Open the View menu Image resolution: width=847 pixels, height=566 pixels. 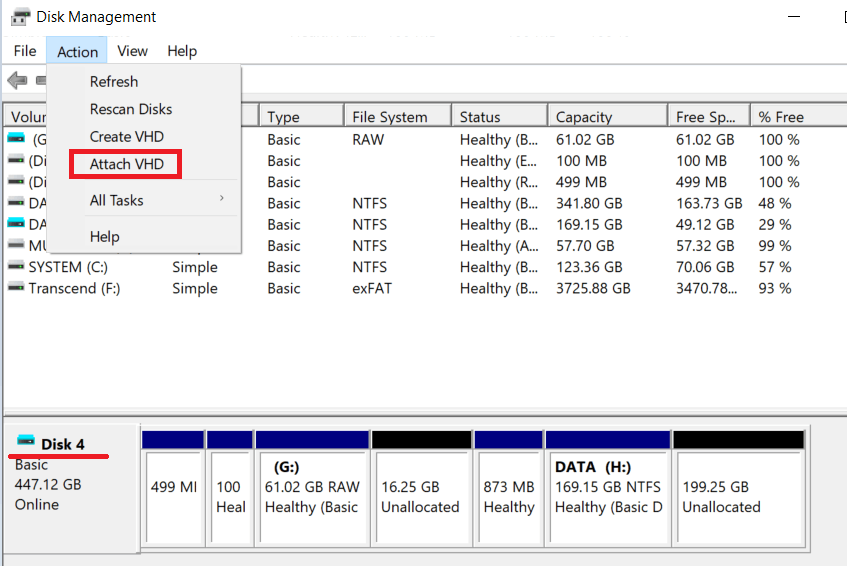click(x=132, y=51)
